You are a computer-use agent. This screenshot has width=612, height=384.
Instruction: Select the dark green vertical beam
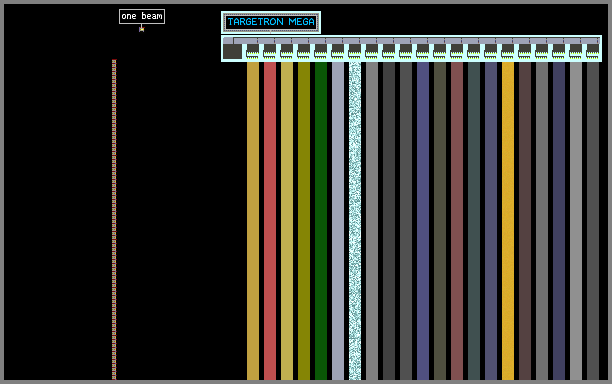coord(321,221)
